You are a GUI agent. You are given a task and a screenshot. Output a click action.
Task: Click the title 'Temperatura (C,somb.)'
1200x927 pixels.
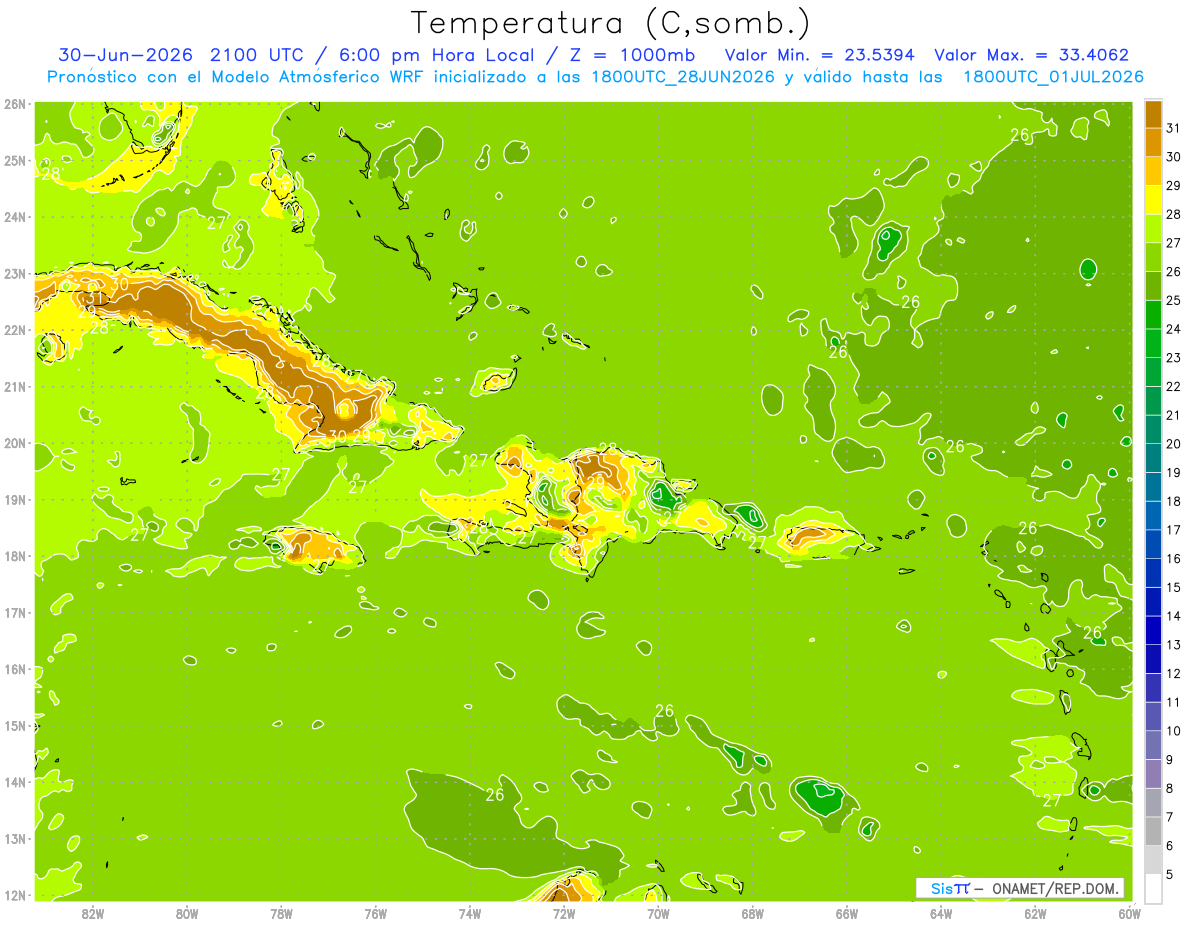click(611, 23)
